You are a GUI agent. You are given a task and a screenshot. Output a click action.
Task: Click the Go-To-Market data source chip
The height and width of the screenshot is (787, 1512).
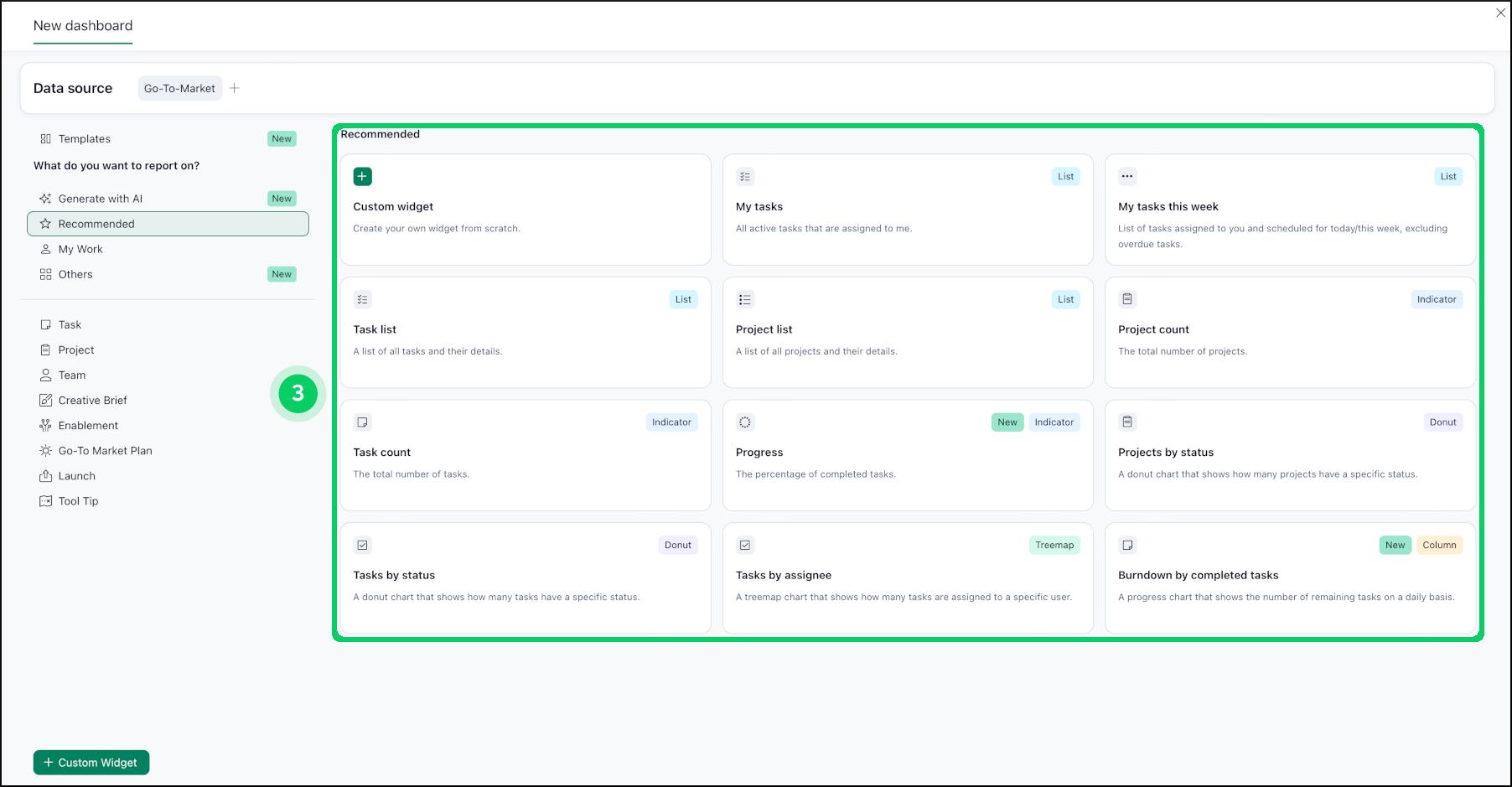click(x=179, y=88)
